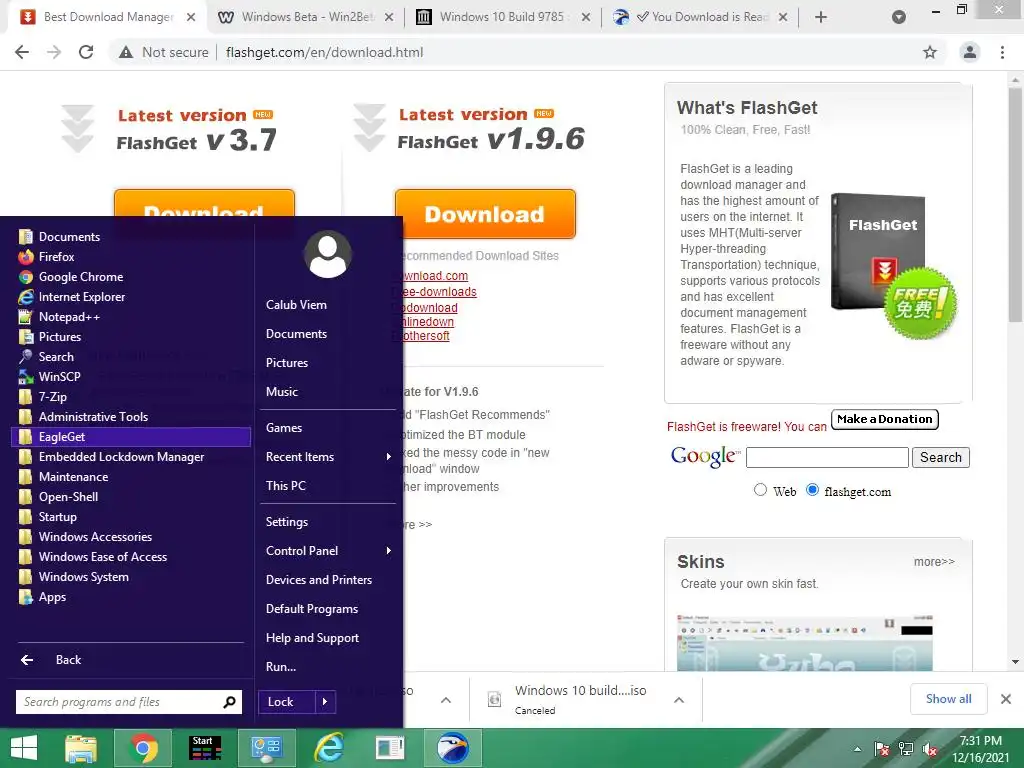Click the Google Search button
The height and width of the screenshot is (768, 1024).
click(940, 457)
